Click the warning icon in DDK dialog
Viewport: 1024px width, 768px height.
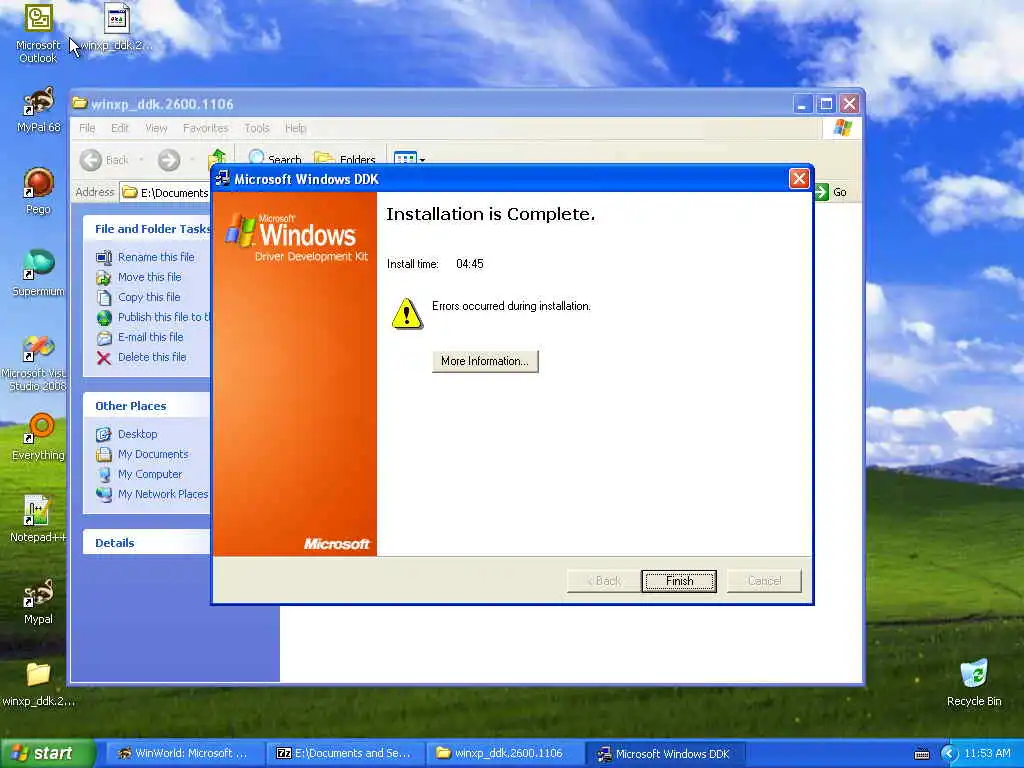click(x=407, y=314)
